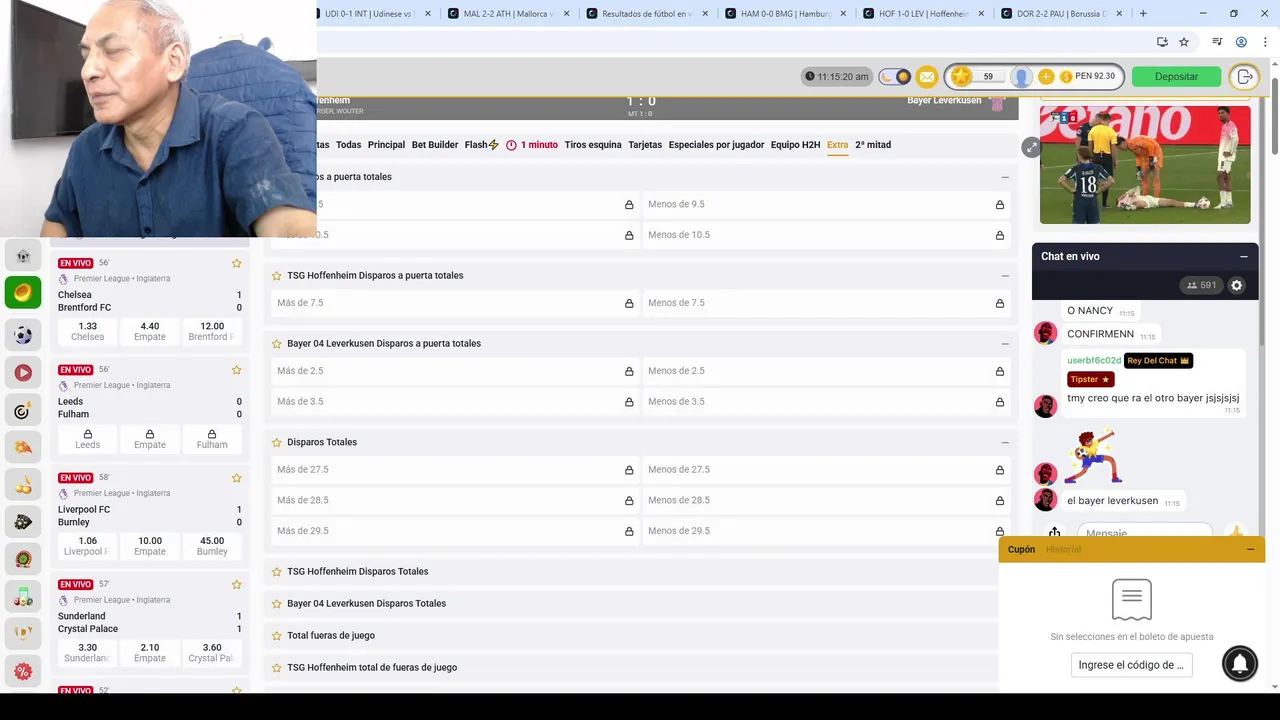Minimize the Chat en vivo panel
Screen dimensions: 1280x720
(1244, 256)
